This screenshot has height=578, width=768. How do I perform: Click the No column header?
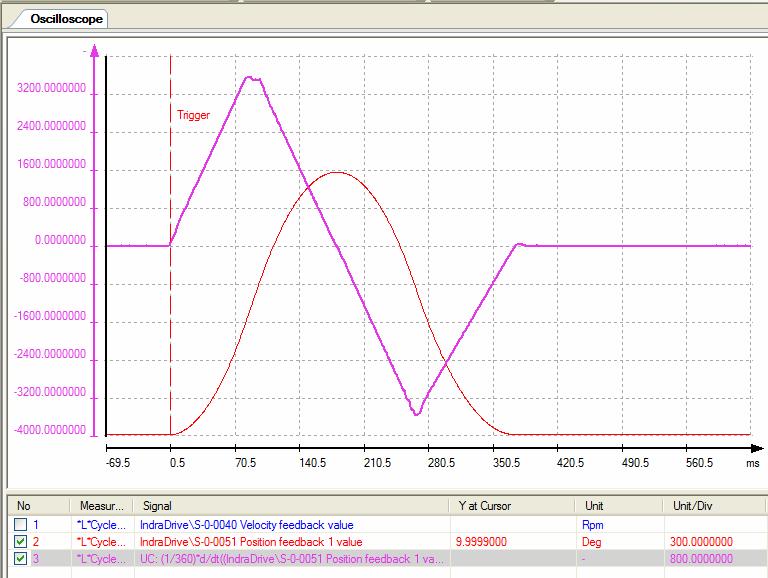[38, 506]
